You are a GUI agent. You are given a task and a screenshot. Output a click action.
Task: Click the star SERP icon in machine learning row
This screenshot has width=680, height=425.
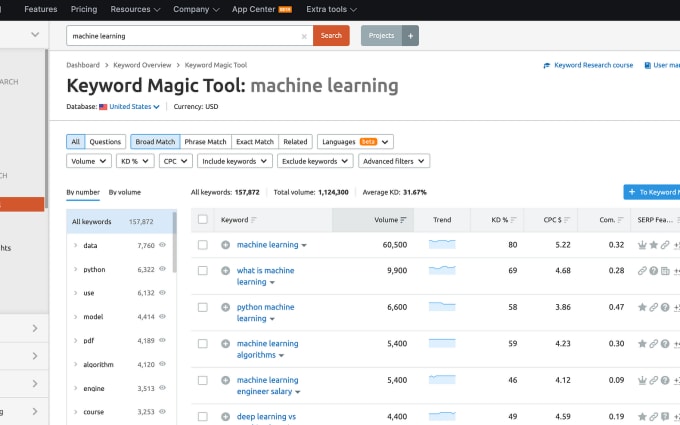(654, 245)
